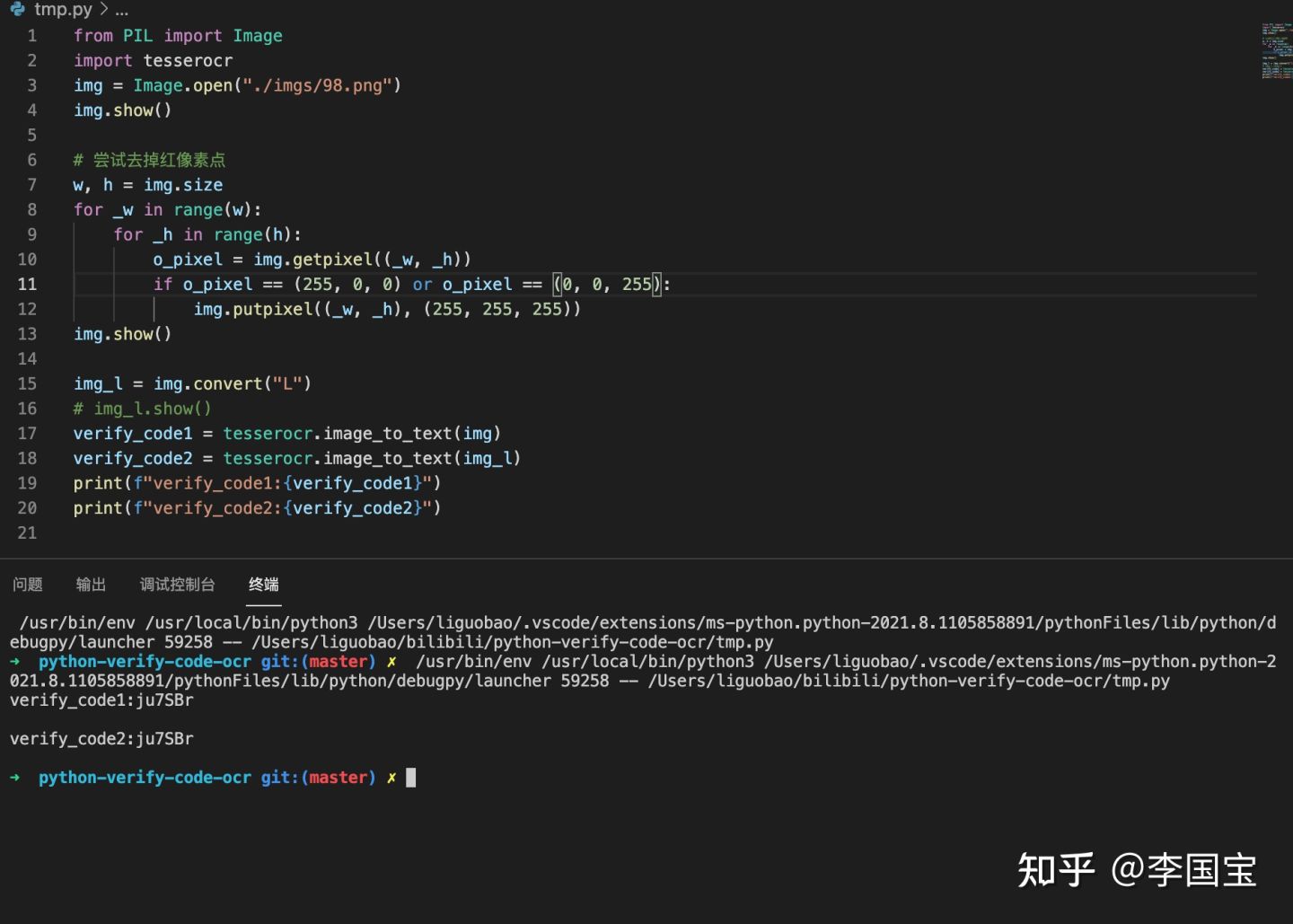Switch to the 输出 panel tab
Screen dimensions: 1293x924
(x=91, y=585)
